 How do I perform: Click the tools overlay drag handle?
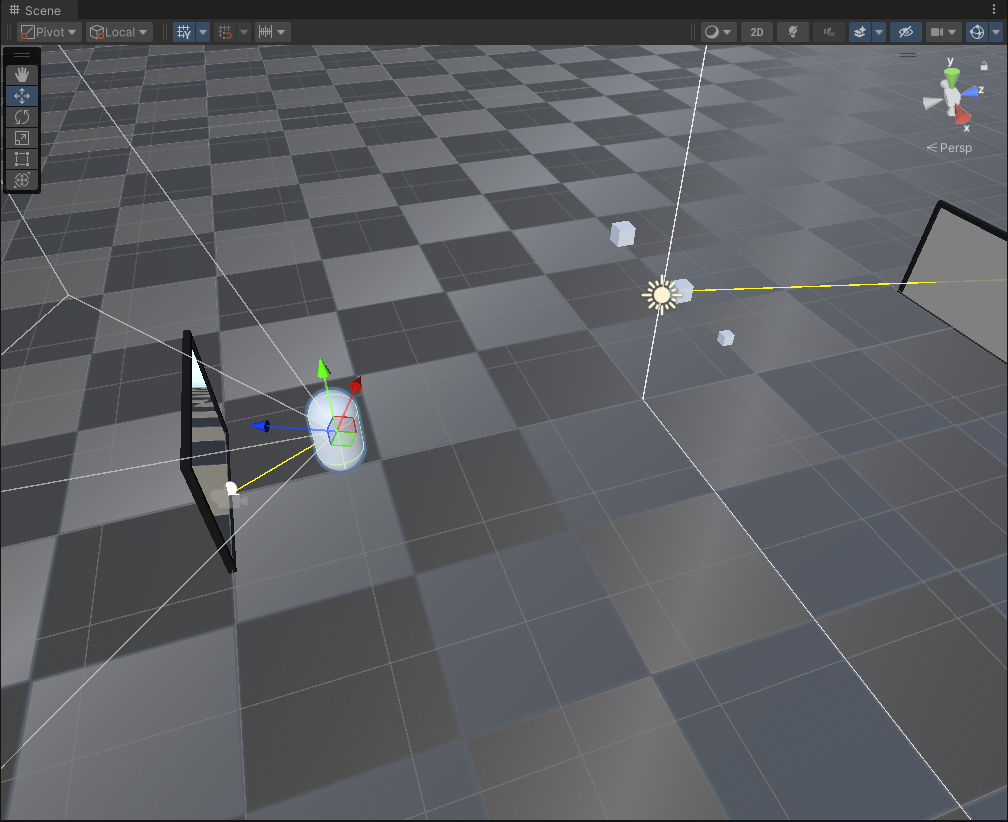tap(22, 55)
